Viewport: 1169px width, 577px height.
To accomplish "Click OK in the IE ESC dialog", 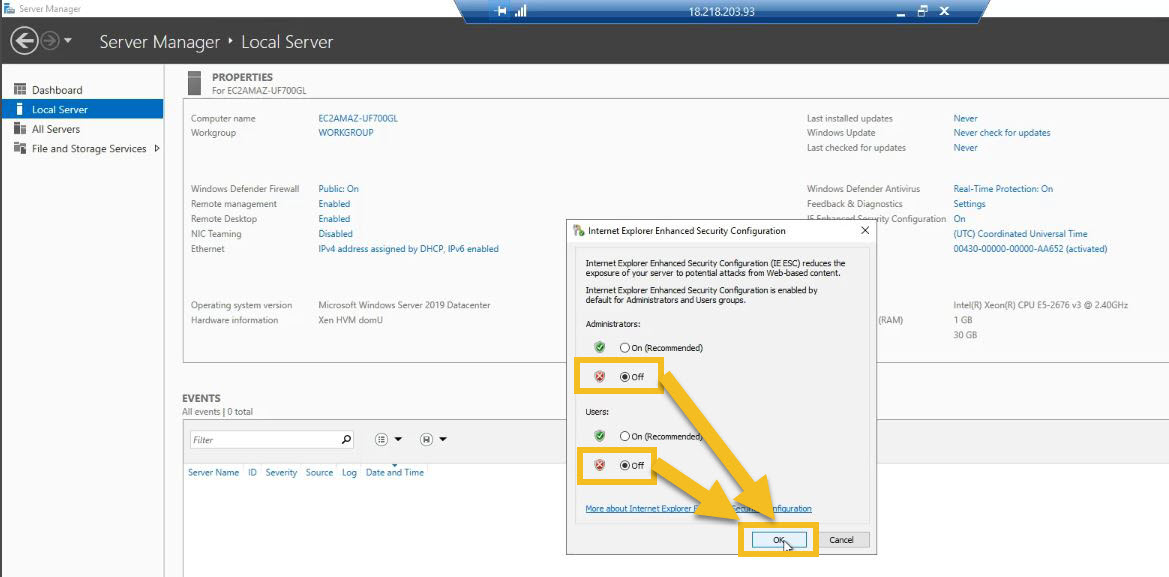I will 778,540.
